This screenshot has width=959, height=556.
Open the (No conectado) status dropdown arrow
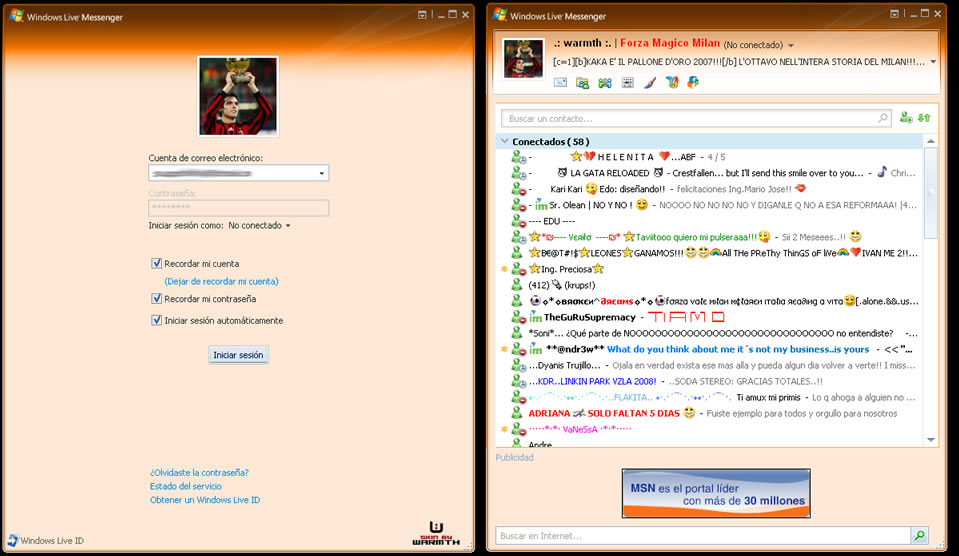(791, 45)
